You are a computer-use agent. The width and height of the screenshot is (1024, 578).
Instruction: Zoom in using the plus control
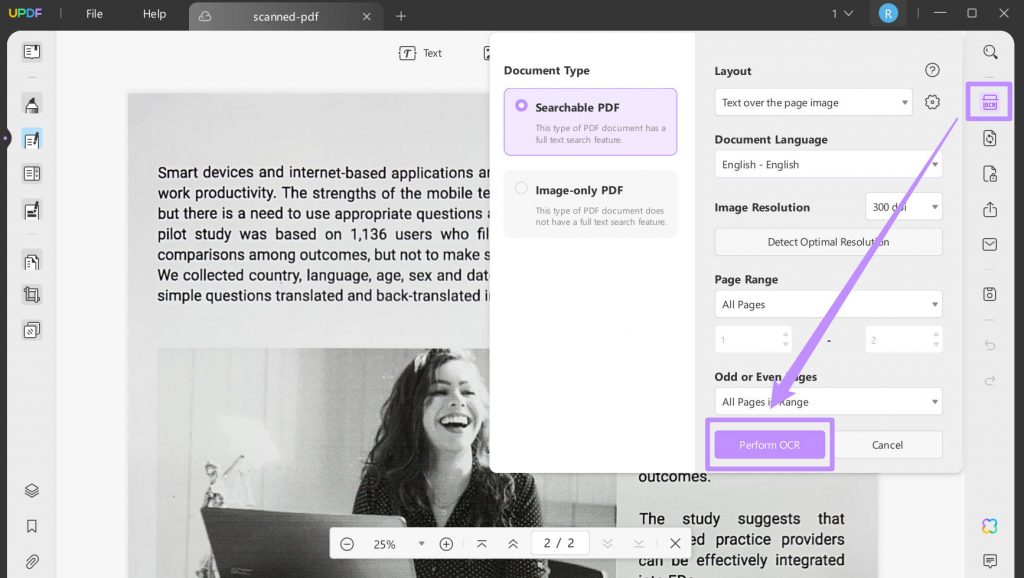click(x=446, y=543)
